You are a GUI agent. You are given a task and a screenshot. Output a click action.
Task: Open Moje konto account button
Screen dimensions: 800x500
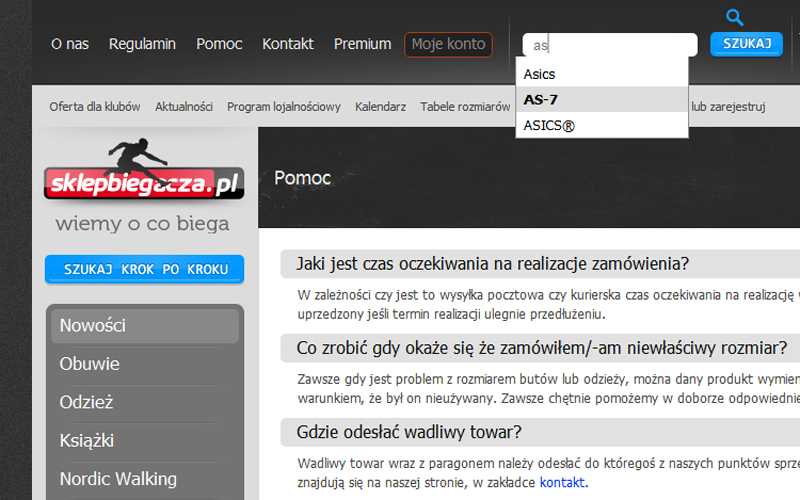pos(448,44)
